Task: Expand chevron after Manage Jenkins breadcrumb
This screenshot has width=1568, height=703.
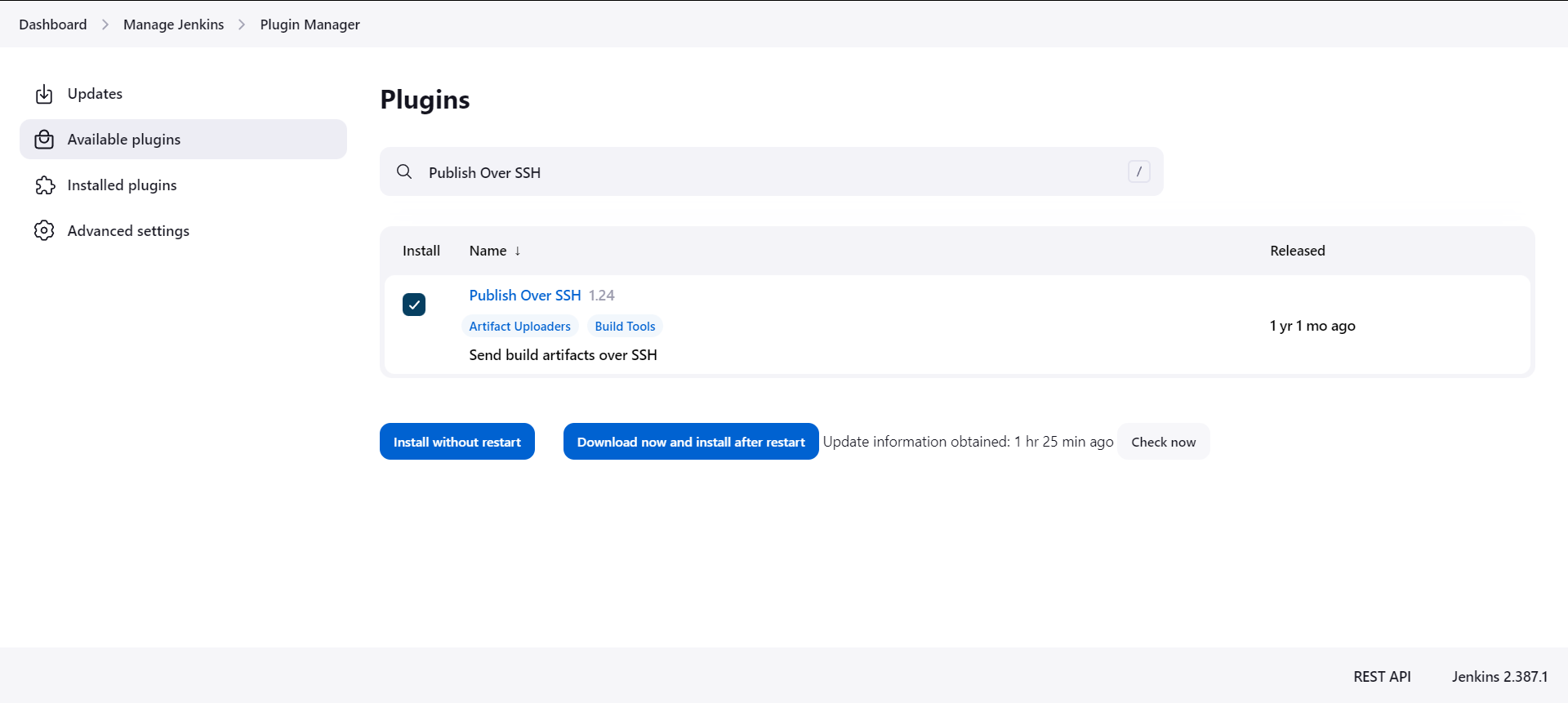Action: point(242,24)
